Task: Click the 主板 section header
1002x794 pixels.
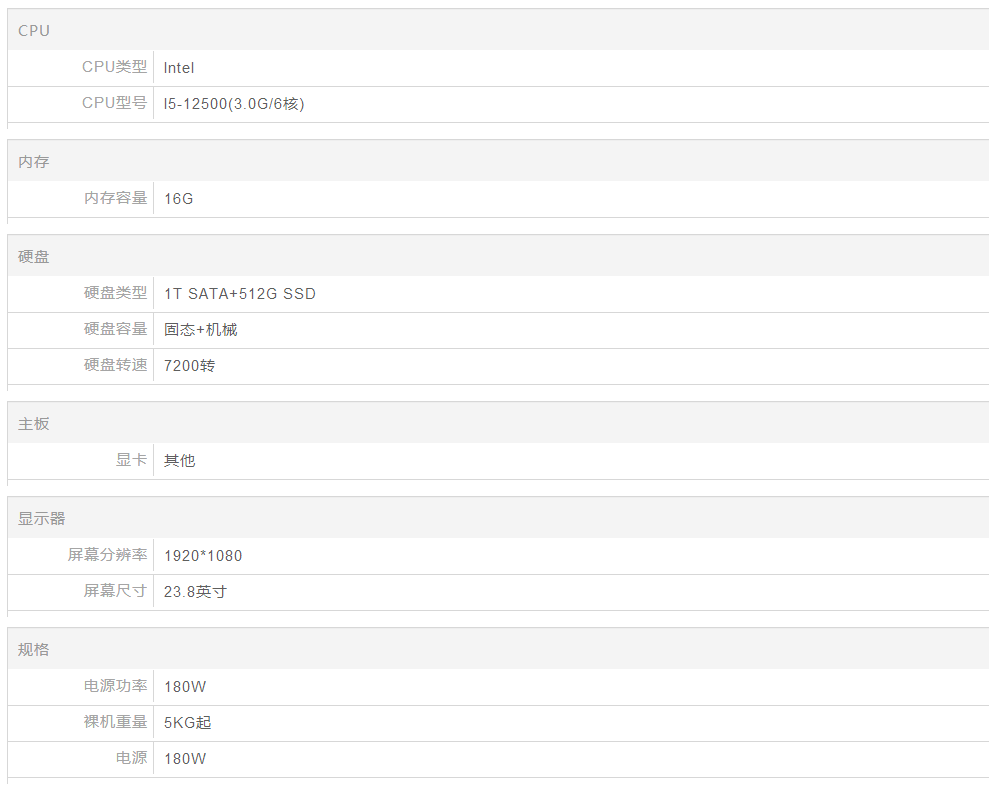Action: 34,424
